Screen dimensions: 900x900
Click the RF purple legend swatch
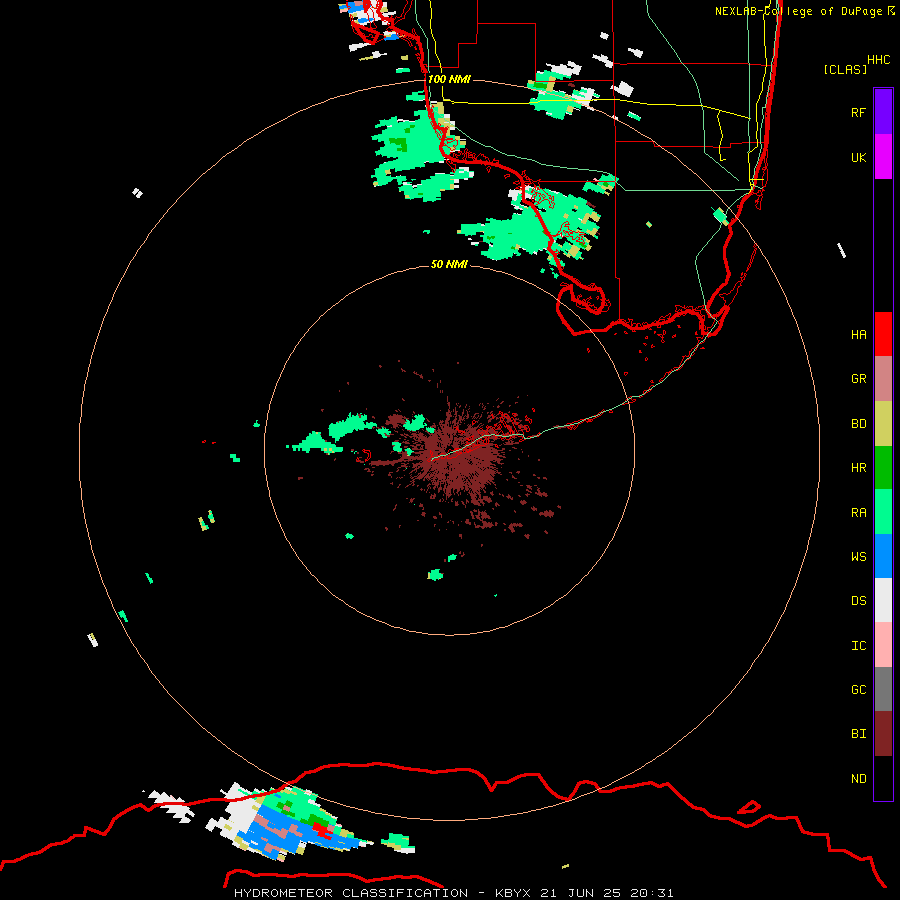coord(883,112)
